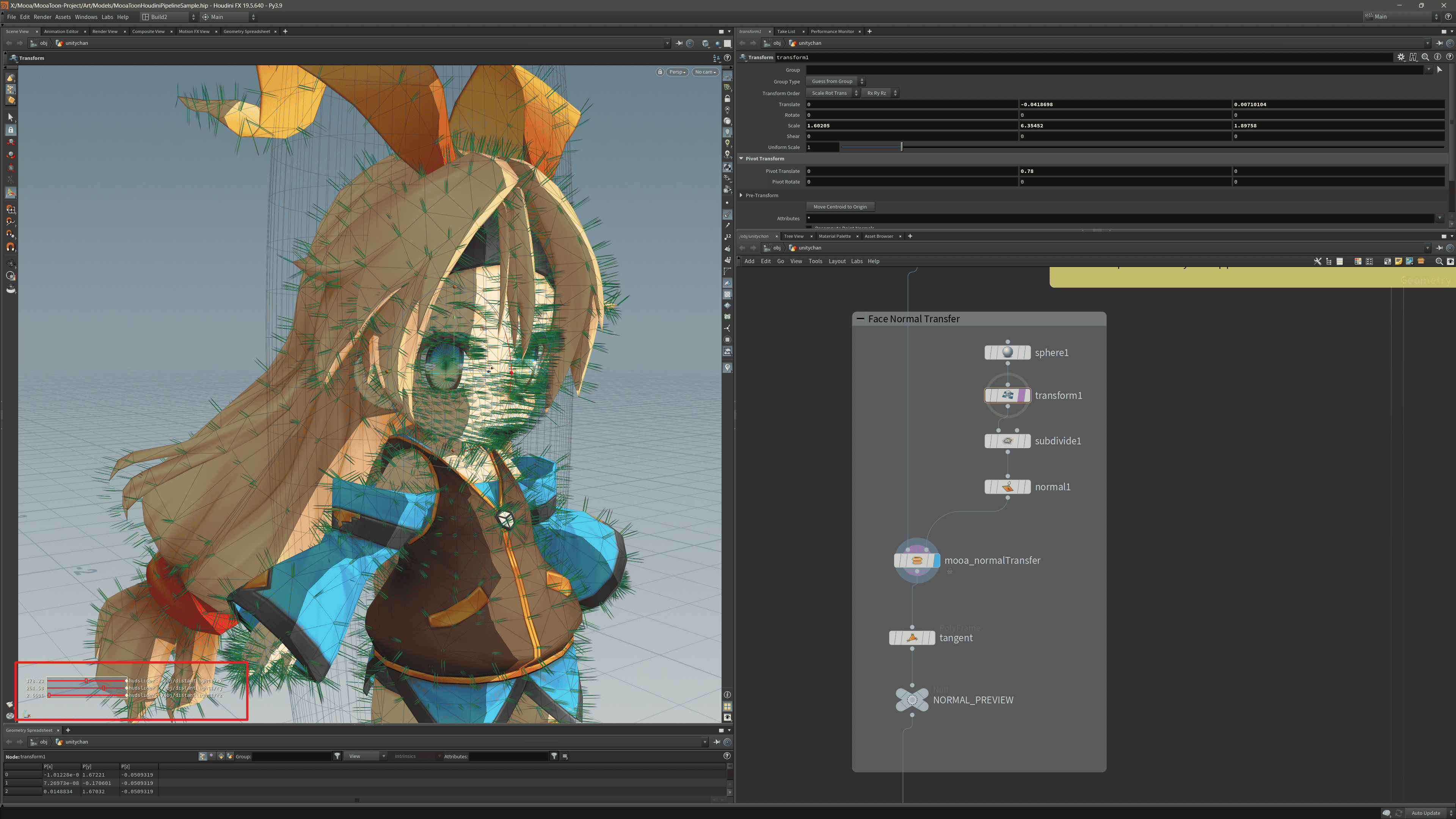Open parameter gear settings menu

[x=1401, y=57]
